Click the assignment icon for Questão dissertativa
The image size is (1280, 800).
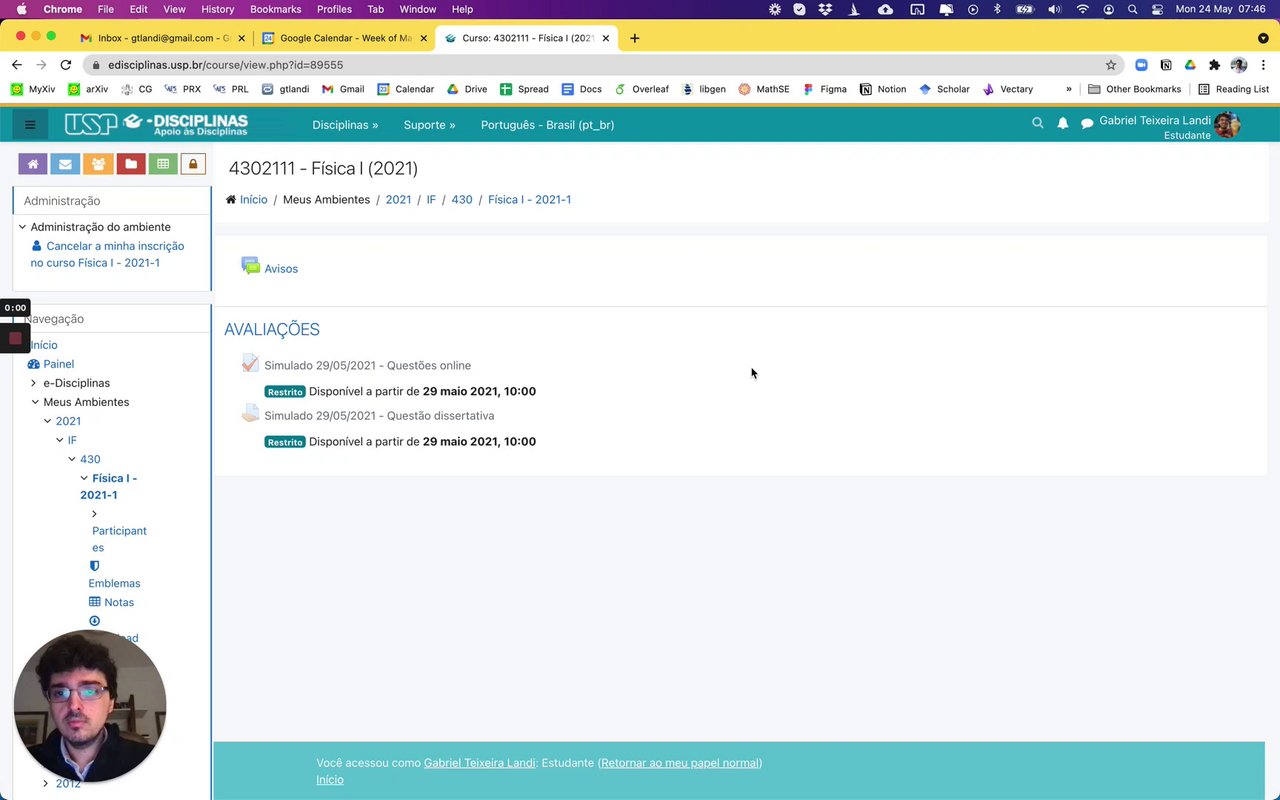[x=250, y=413]
